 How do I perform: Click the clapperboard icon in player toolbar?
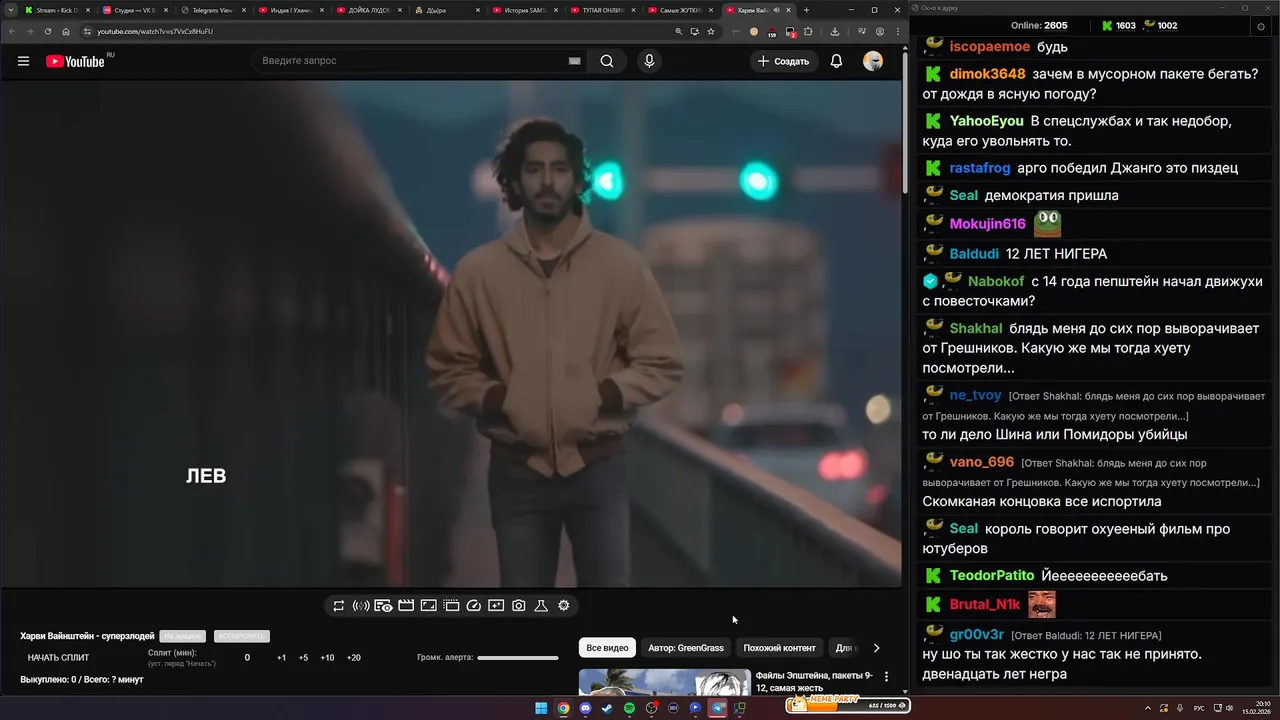pyautogui.click(x=406, y=606)
